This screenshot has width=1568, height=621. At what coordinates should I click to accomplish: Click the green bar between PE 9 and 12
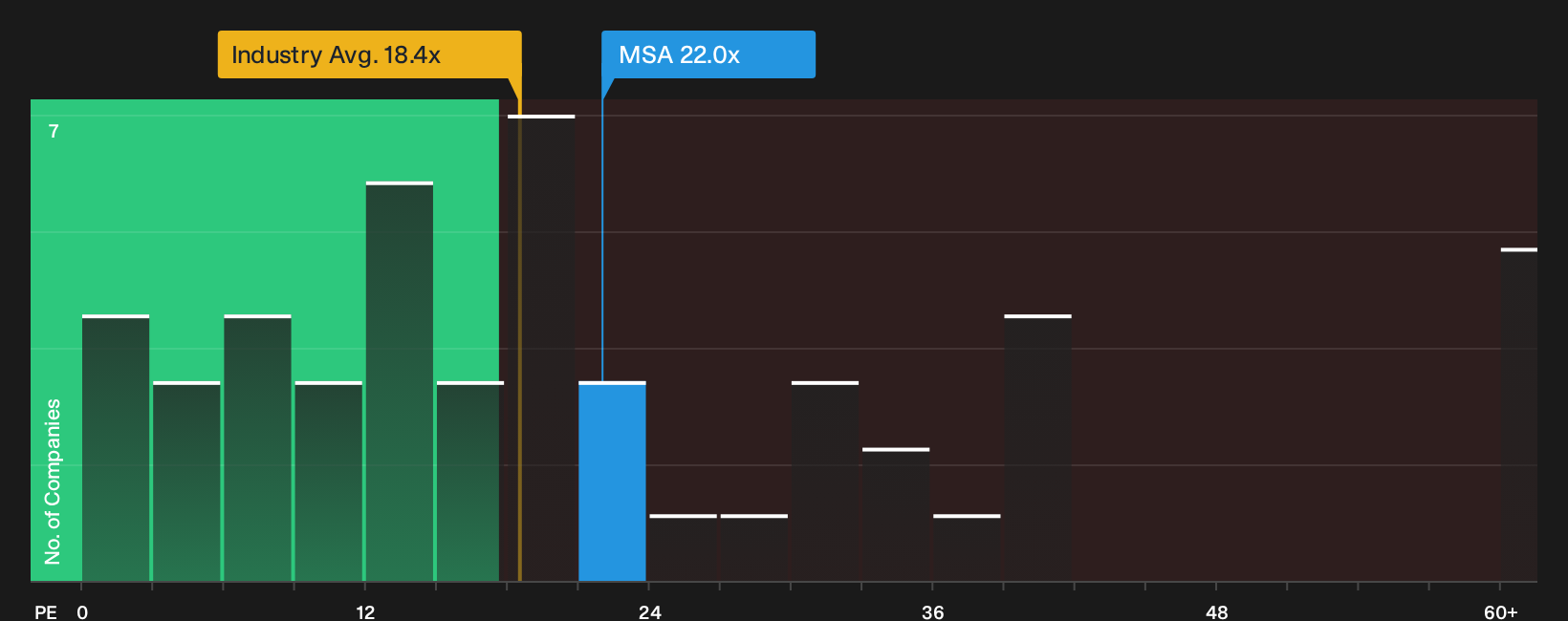coord(329,482)
